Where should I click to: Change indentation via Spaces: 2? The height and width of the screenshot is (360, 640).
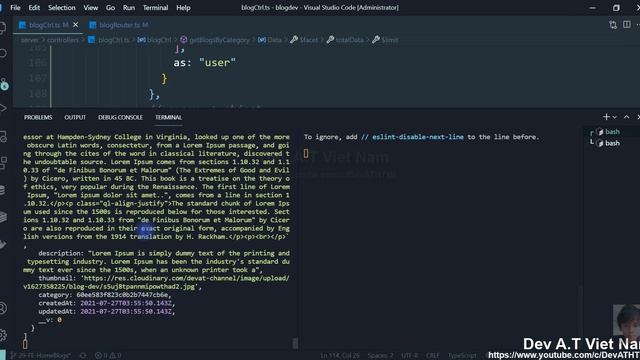[380, 356]
